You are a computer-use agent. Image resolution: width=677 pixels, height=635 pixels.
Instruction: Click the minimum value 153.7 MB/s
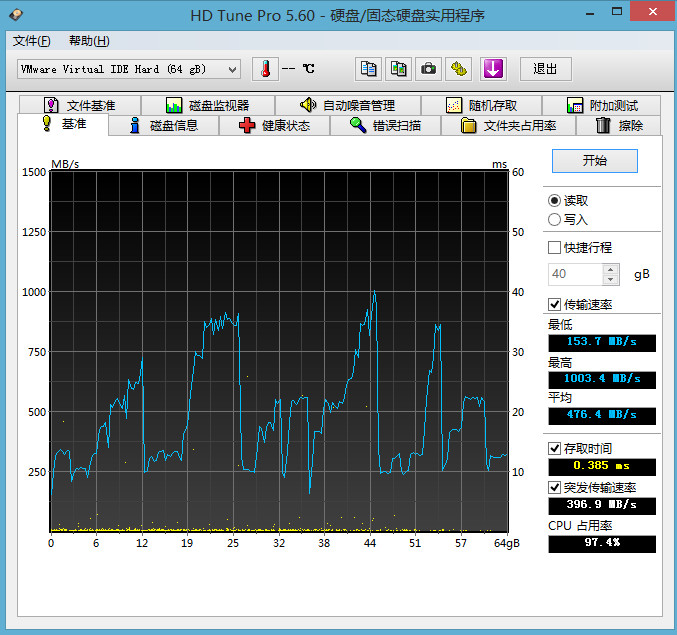tap(602, 342)
